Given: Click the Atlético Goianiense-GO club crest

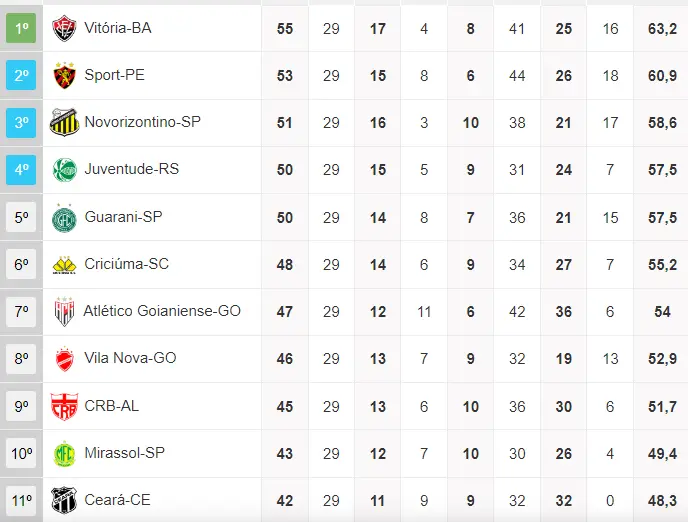Looking at the screenshot, I should (x=65, y=312).
